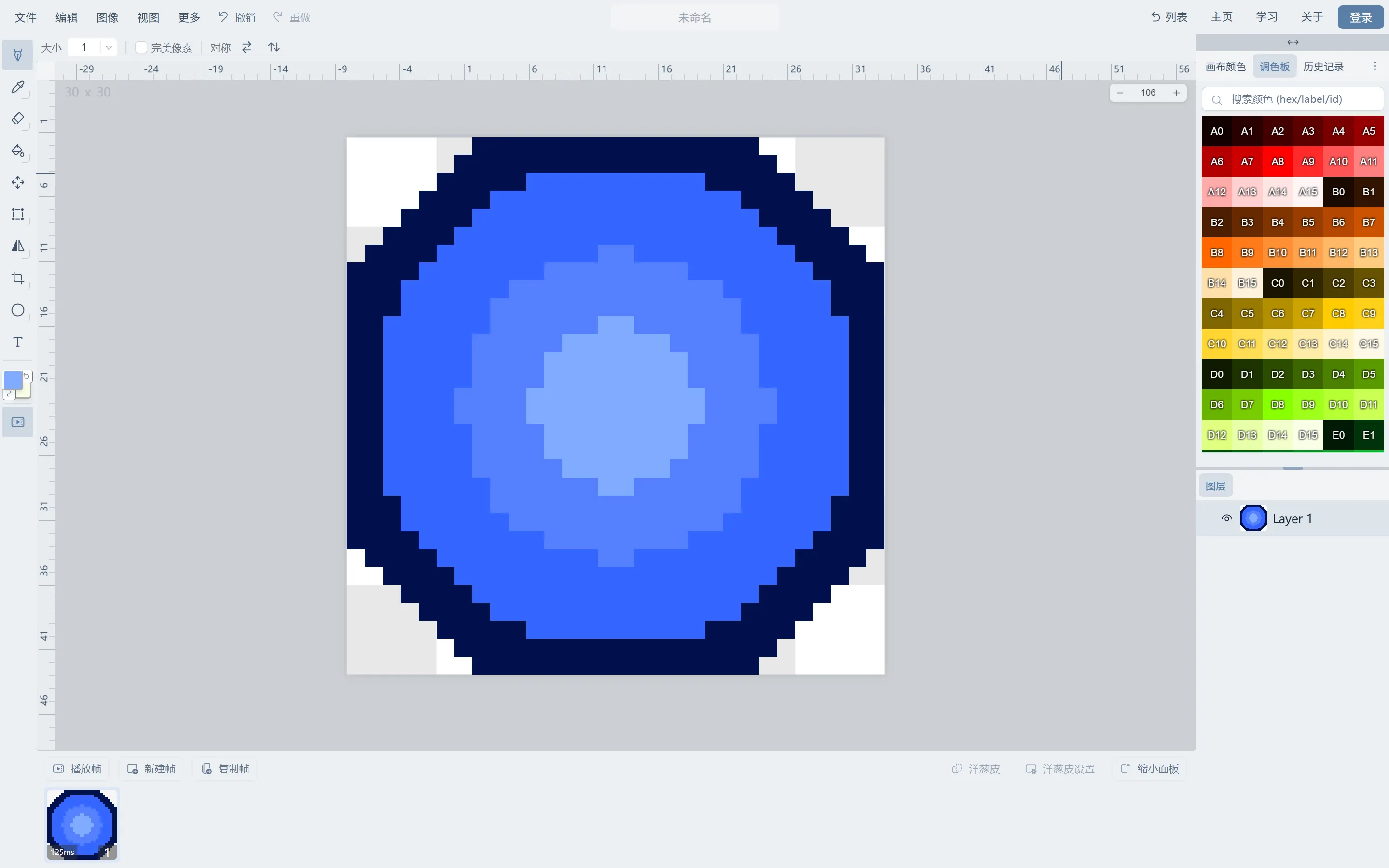Toggle 洋葱皮 onion skin
The height and width of the screenshot is (868, 1389).
pyautogui.click(x=976, y=769)
